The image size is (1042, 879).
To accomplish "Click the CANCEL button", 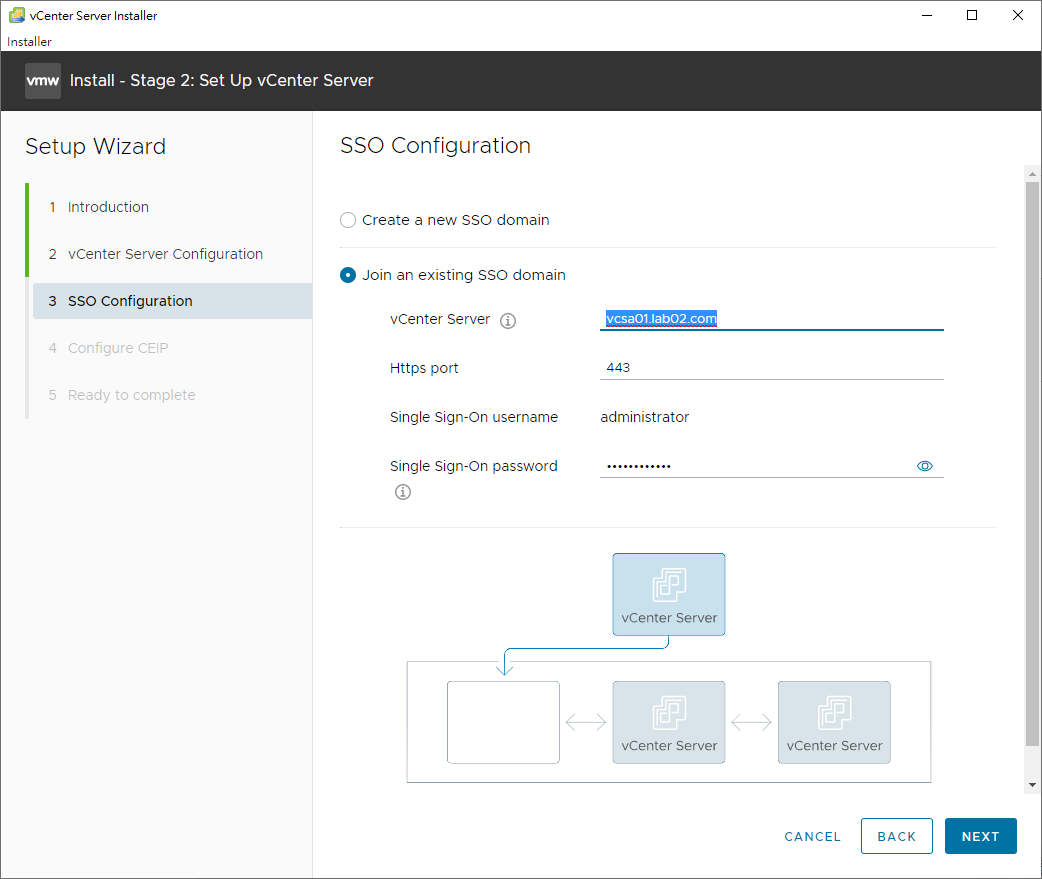I will point(812,836).
